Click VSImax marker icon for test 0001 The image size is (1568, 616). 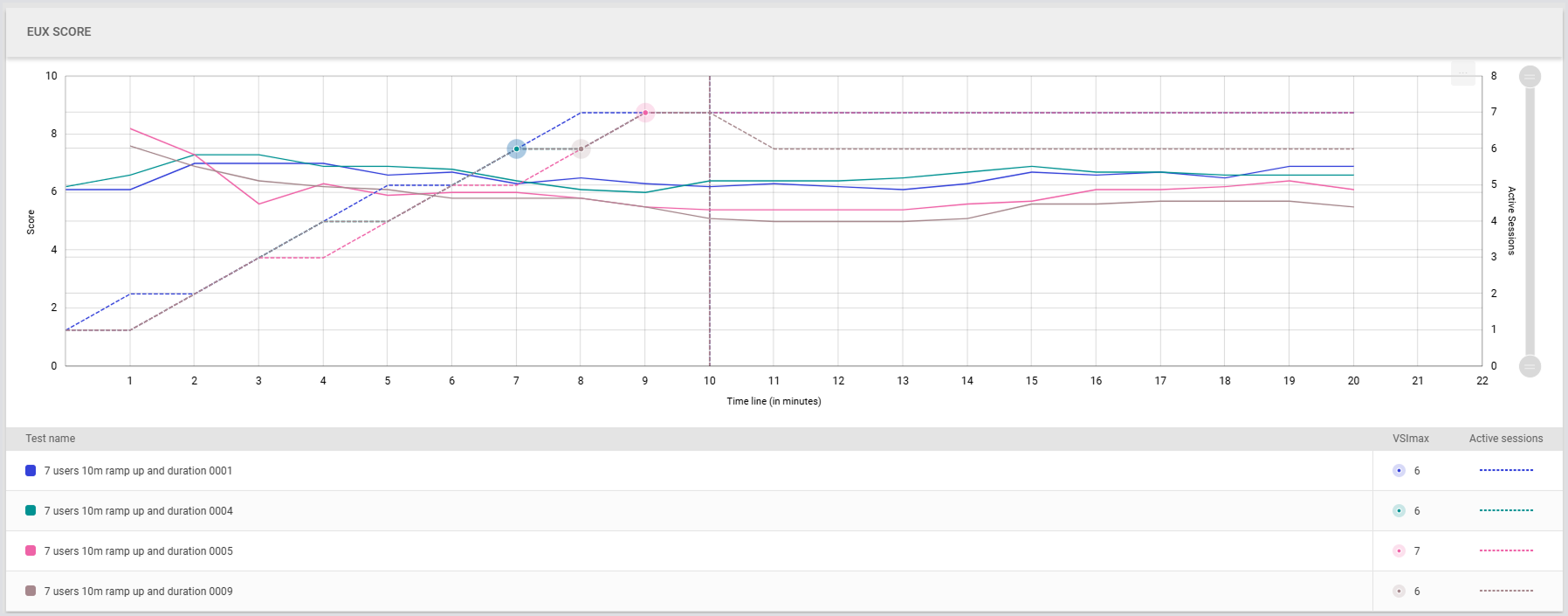(x=1399, y=471)
